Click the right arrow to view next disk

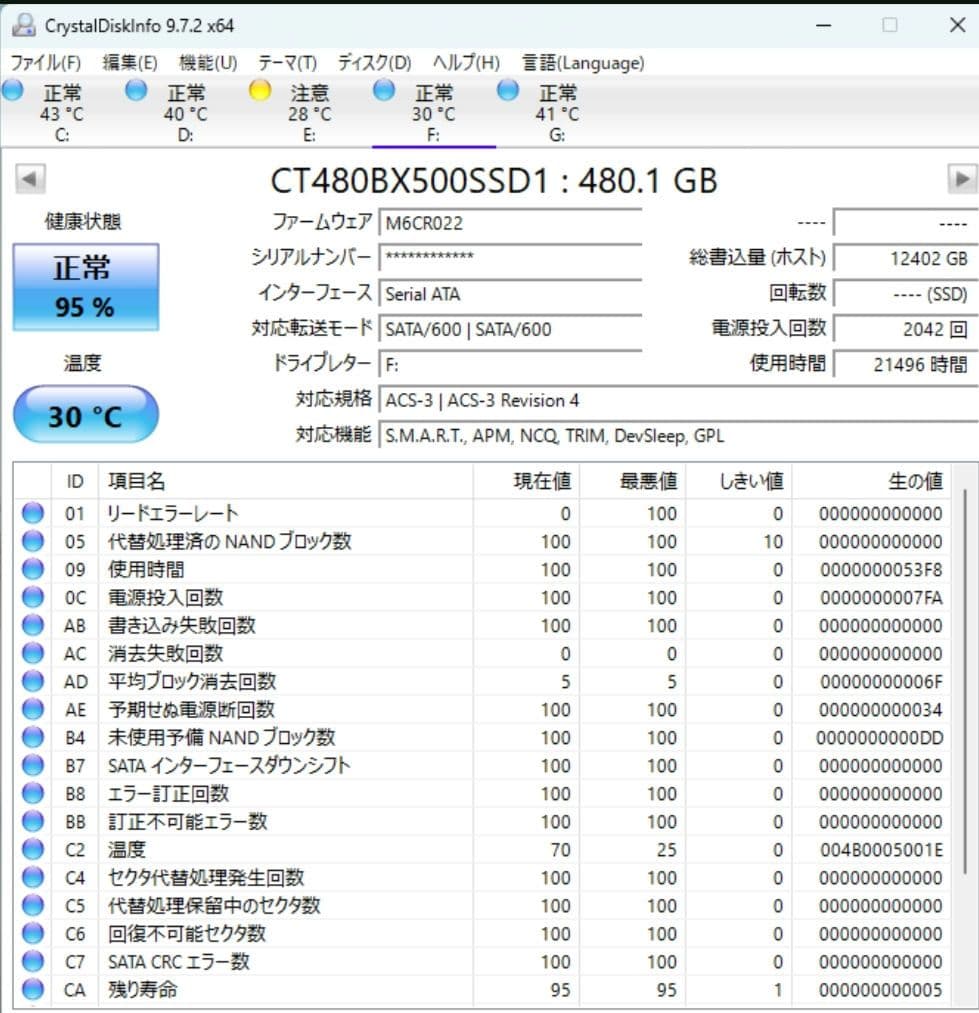coord(964,177)
